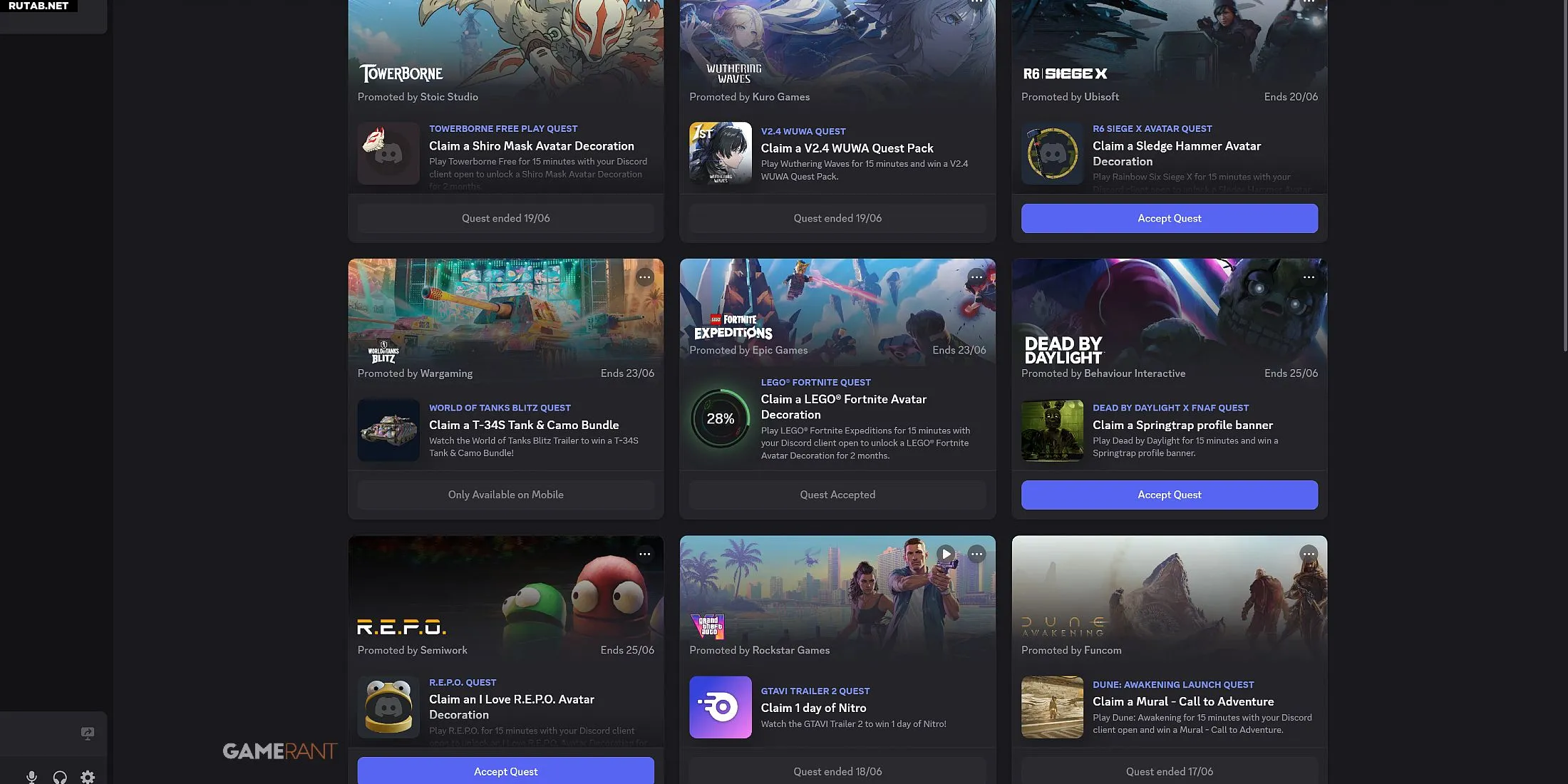Accept the R.E.P.O. quest
The width and height of the screenshot is (1568, 784).
505,770
